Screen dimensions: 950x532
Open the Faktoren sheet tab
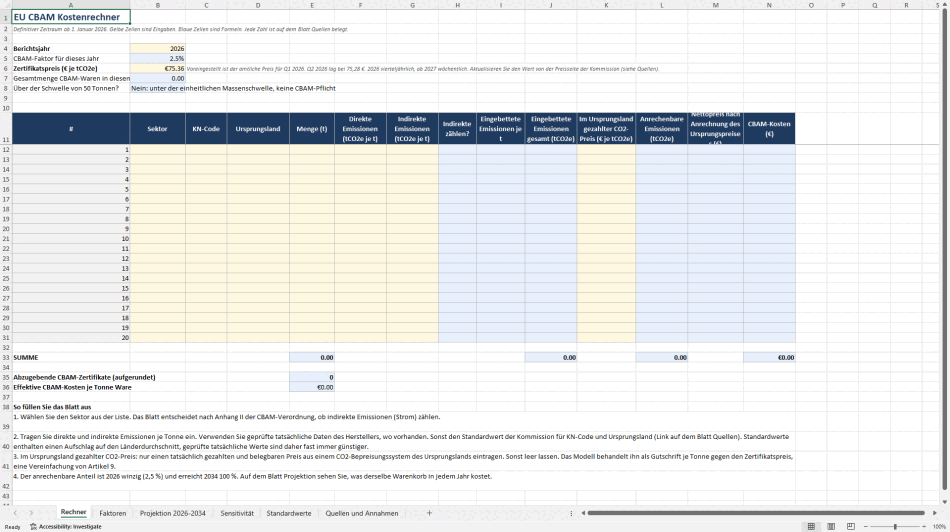(113, 513)
